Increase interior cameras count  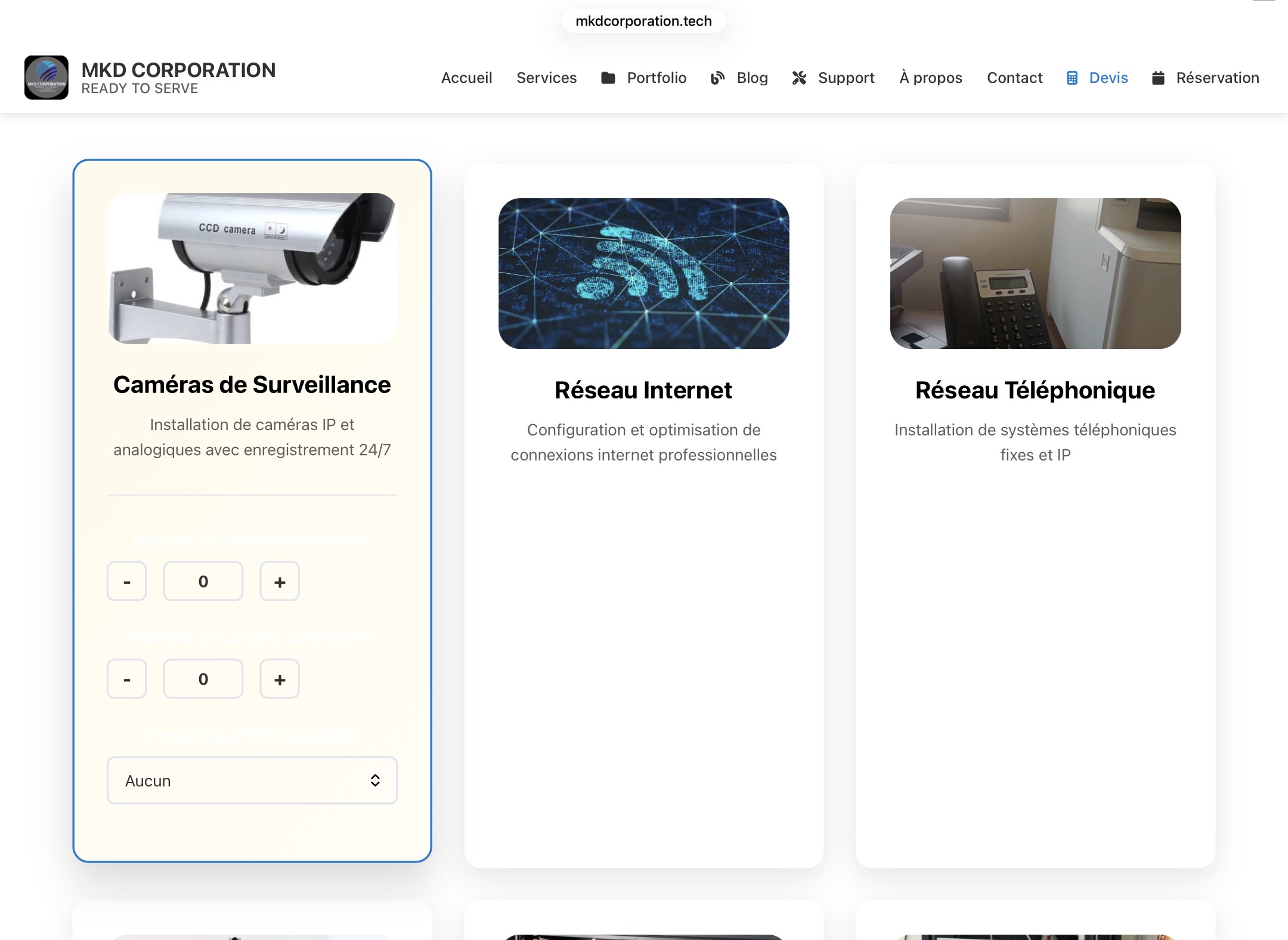click(x=280, y=581)
